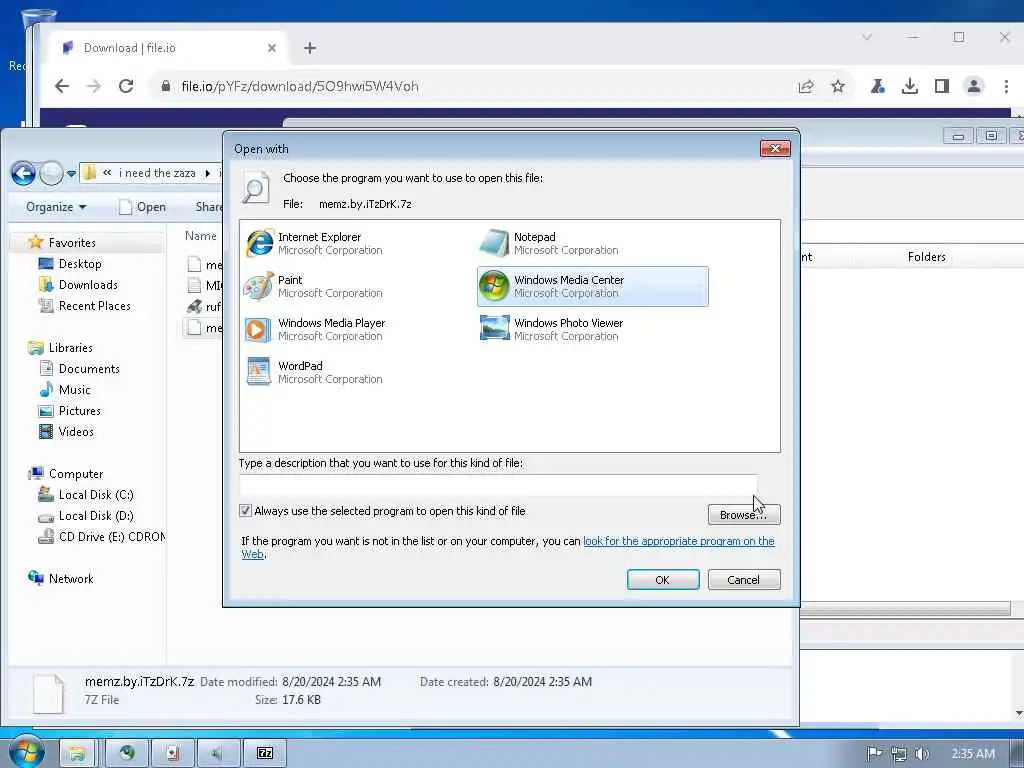Open Local Disk (C:)
1024x768 pixels.
(x=96, y=495)
